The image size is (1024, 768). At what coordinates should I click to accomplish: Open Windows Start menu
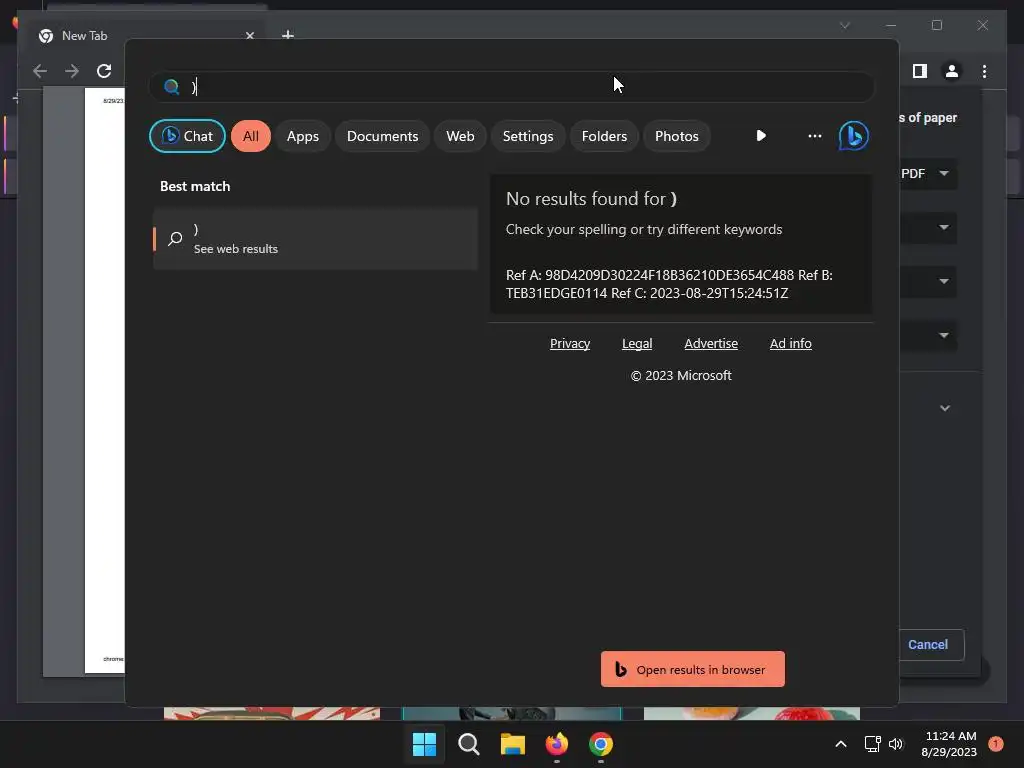[x=424, y=744]
